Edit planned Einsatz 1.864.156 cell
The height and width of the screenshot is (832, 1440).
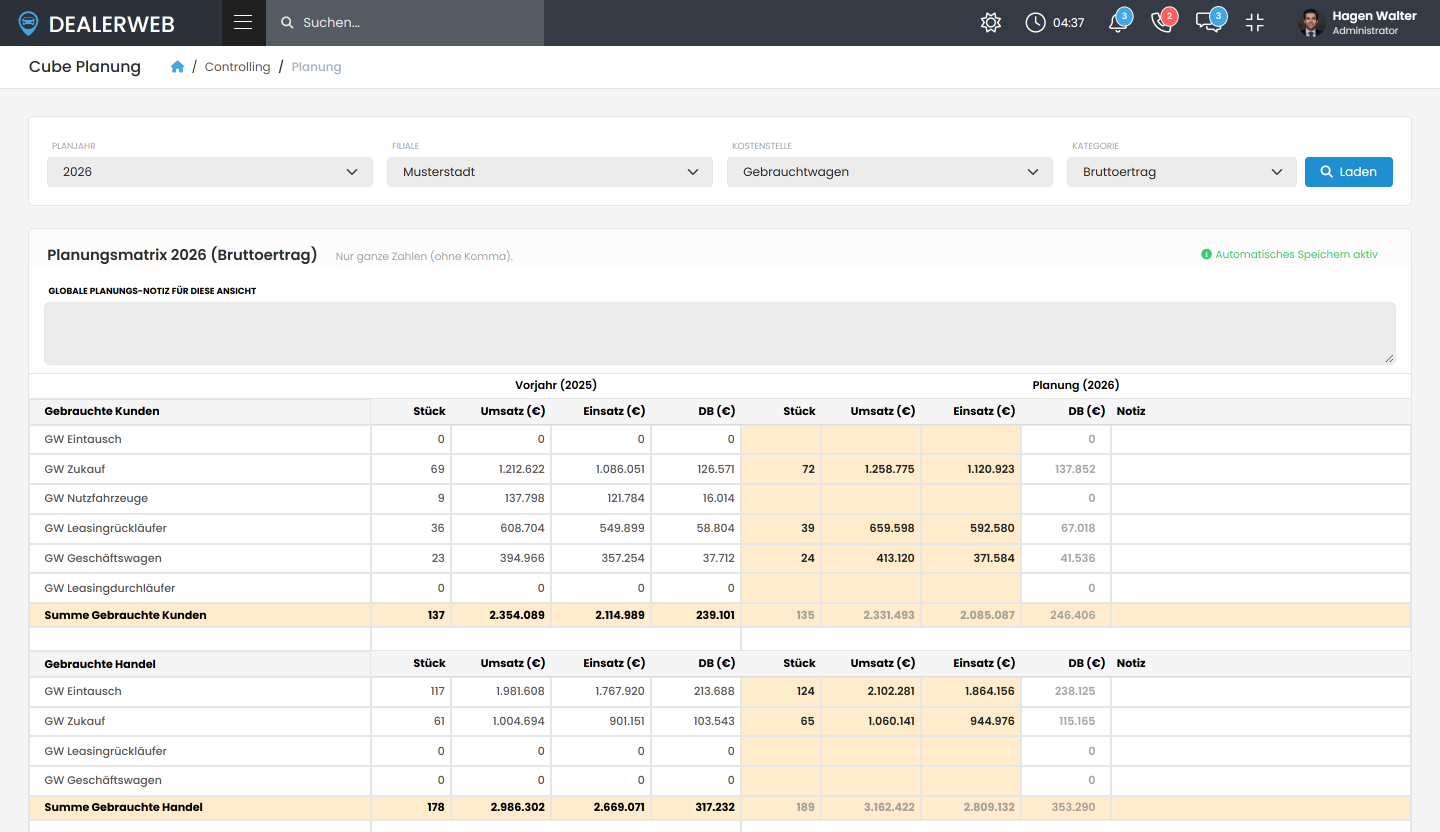coord(971,691)
